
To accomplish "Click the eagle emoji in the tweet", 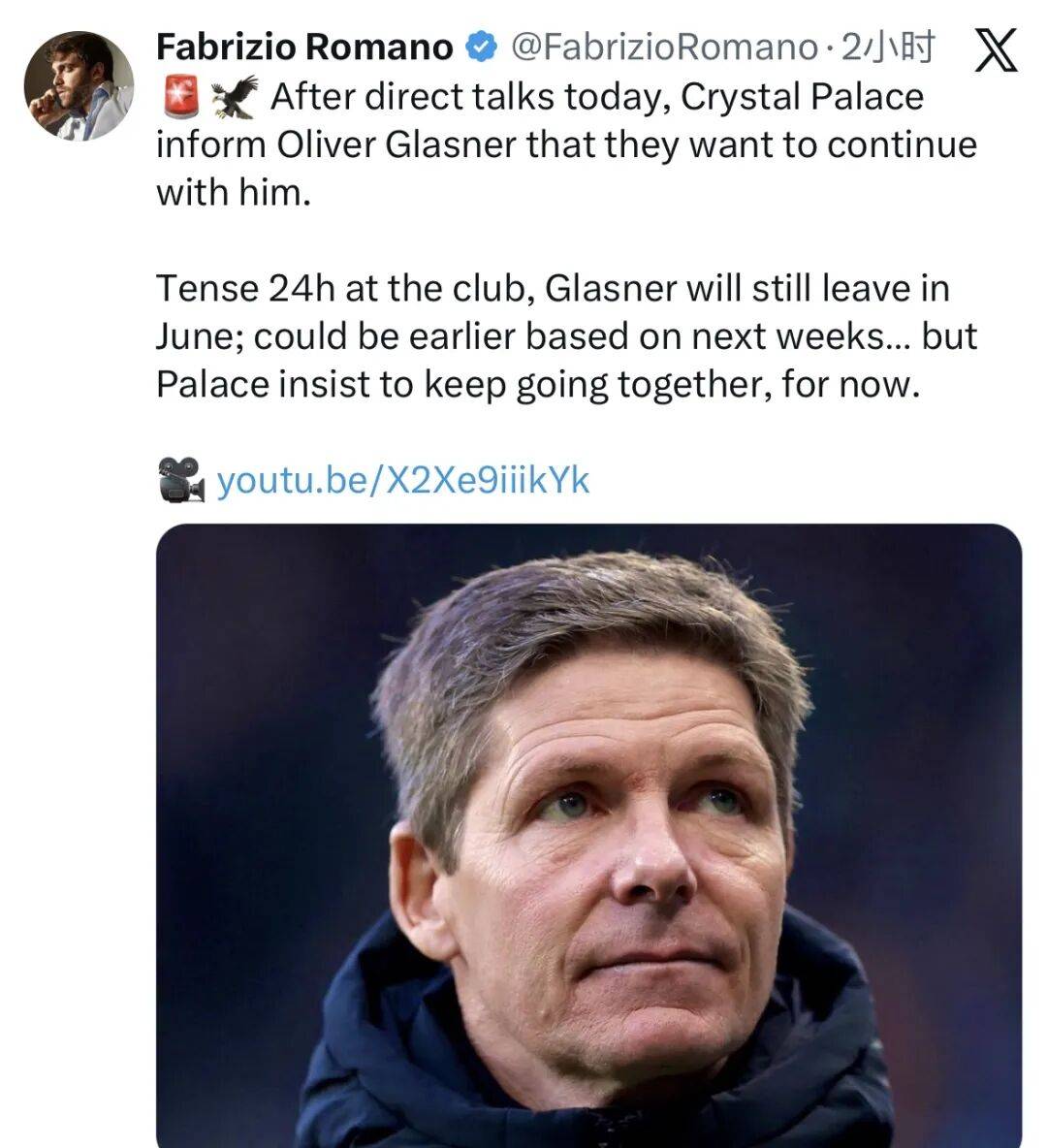I will pos(237,95).
